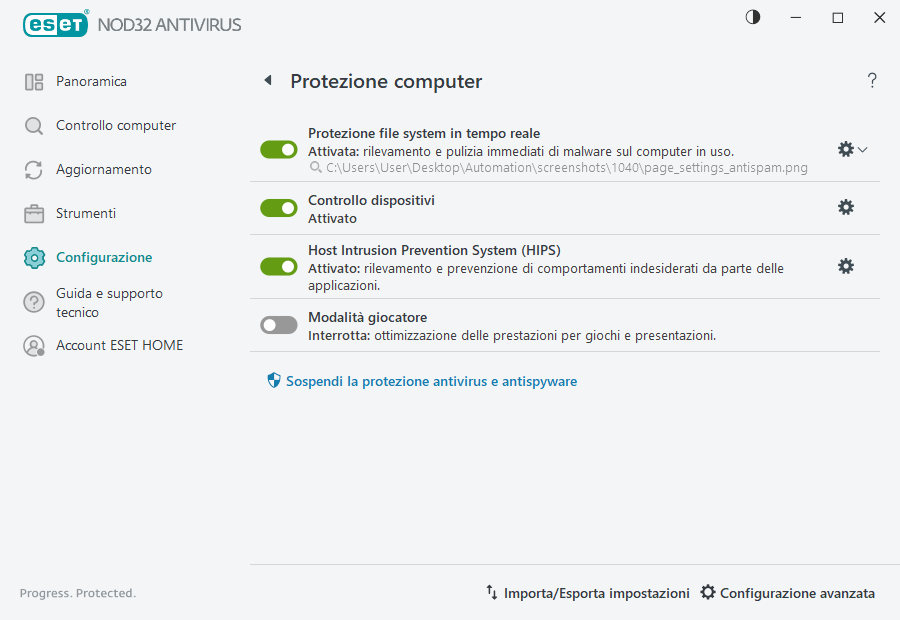900x620 pixels.
Task: Open the HIPS settings gear
Action: 846,266
